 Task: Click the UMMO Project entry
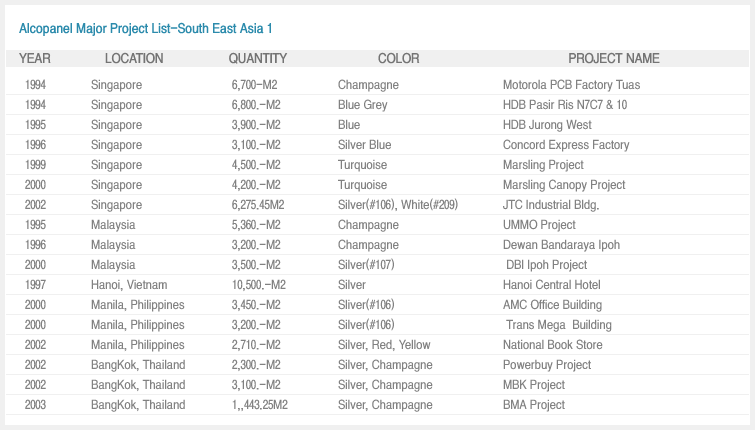(x=539, y=225)
